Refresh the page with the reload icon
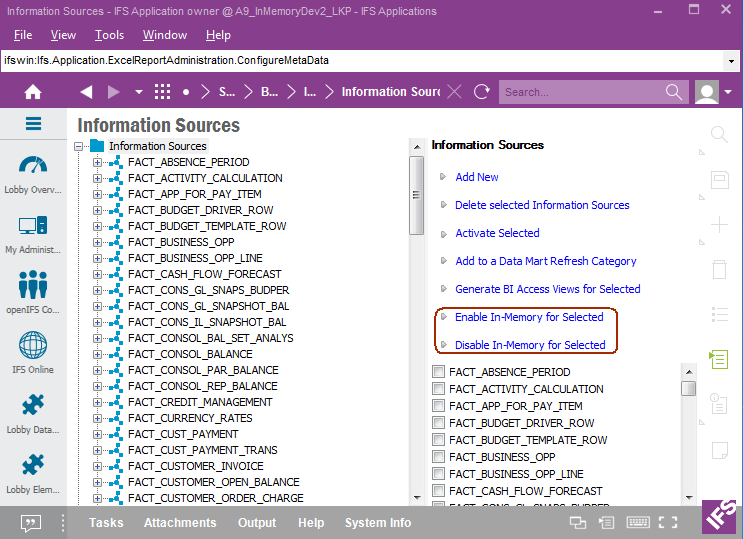The height and width of the screenshot is (539, 743). 481,92
